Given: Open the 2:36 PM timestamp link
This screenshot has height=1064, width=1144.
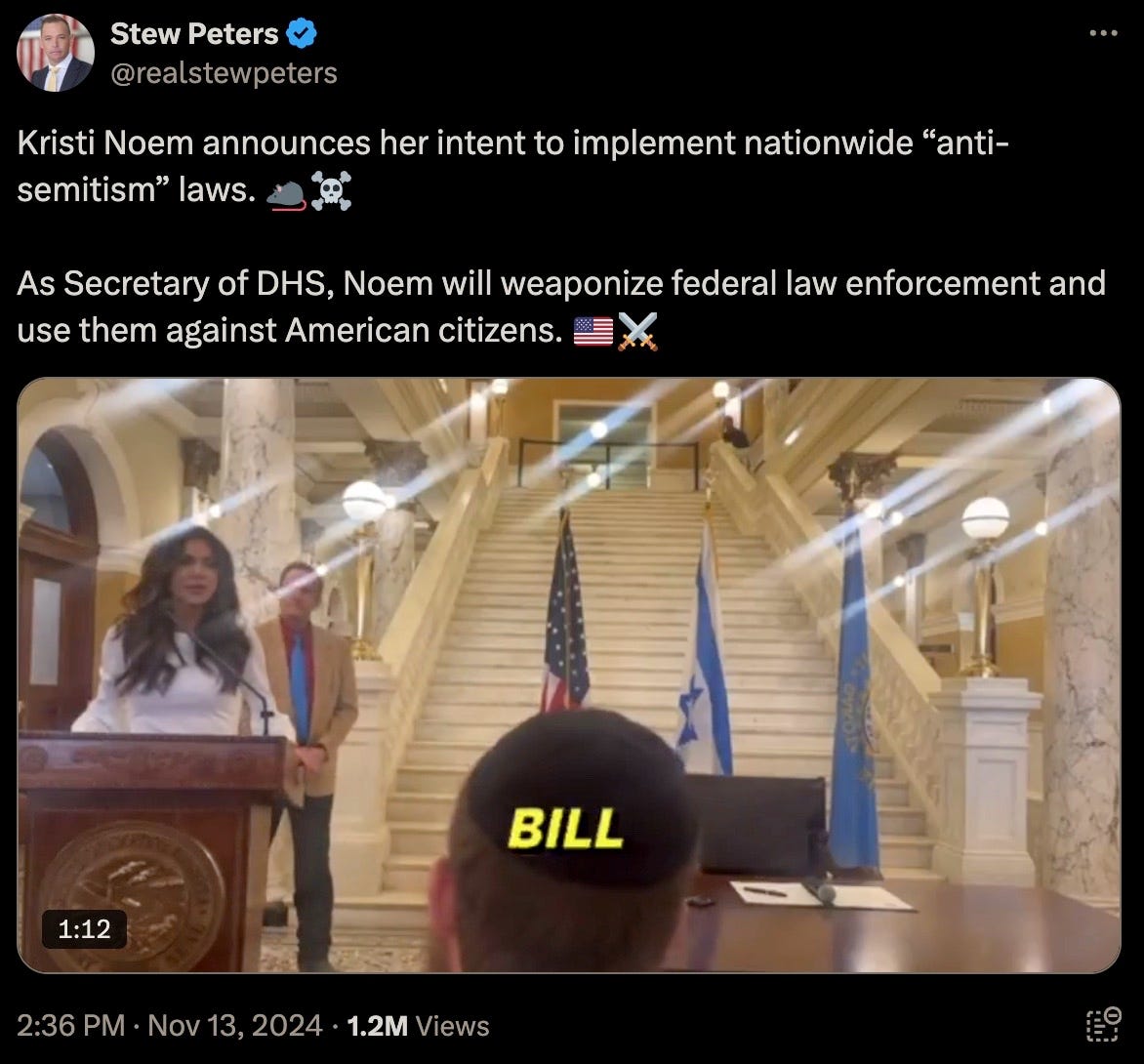Looking at the screenshot, I should tap(71, 1025).
